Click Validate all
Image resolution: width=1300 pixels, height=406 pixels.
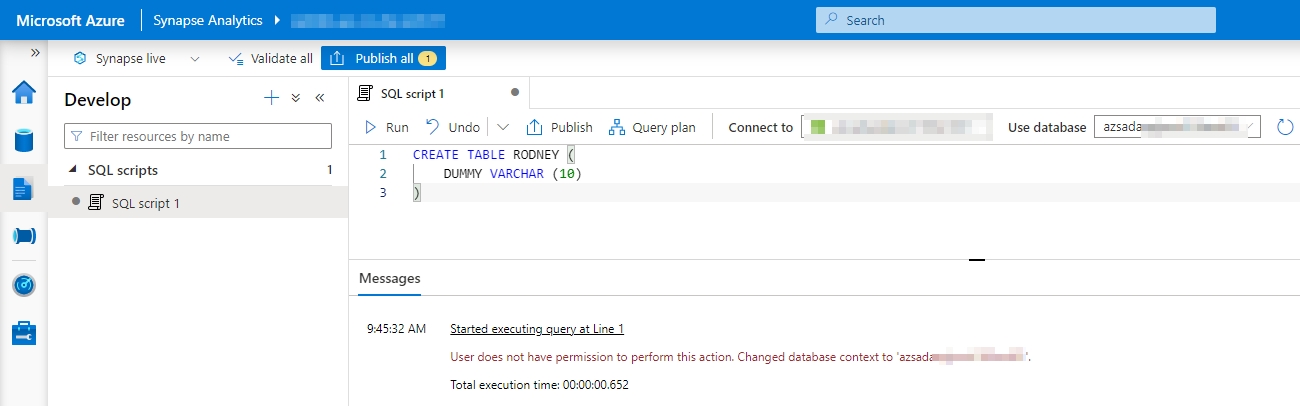pos(270,59)
